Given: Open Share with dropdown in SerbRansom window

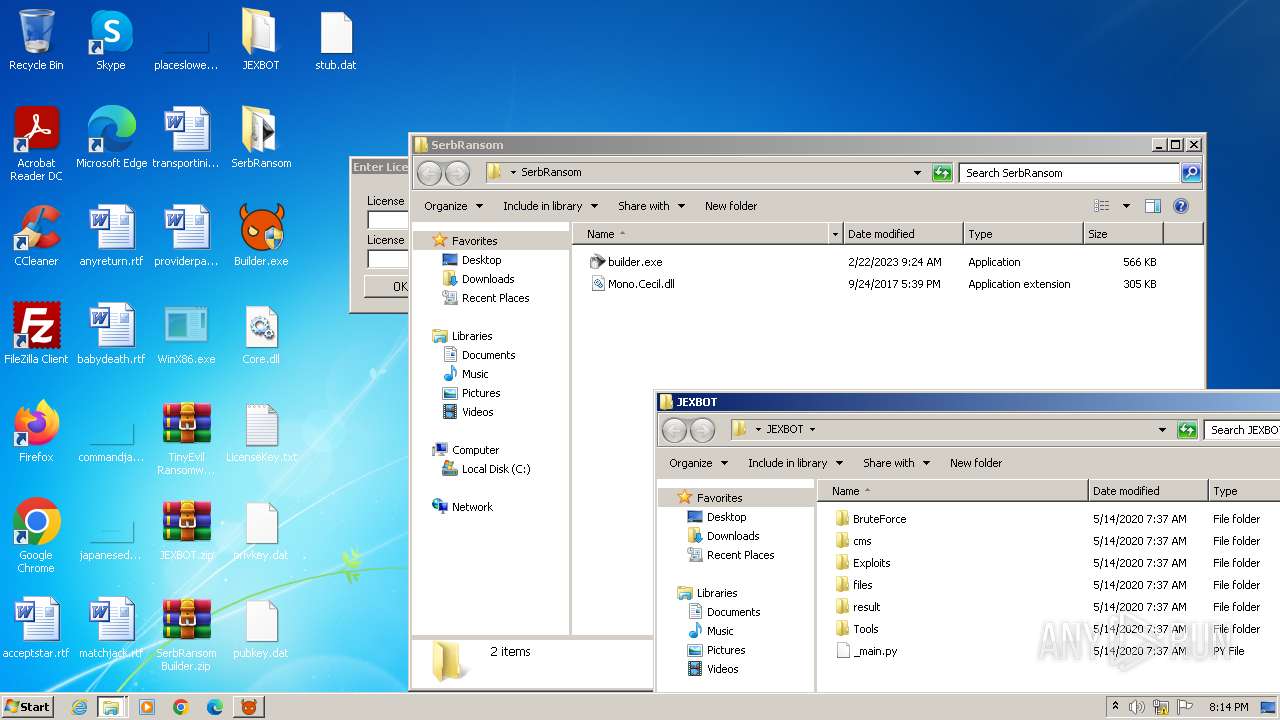Looking at the screenshot, I should (651, 206).
